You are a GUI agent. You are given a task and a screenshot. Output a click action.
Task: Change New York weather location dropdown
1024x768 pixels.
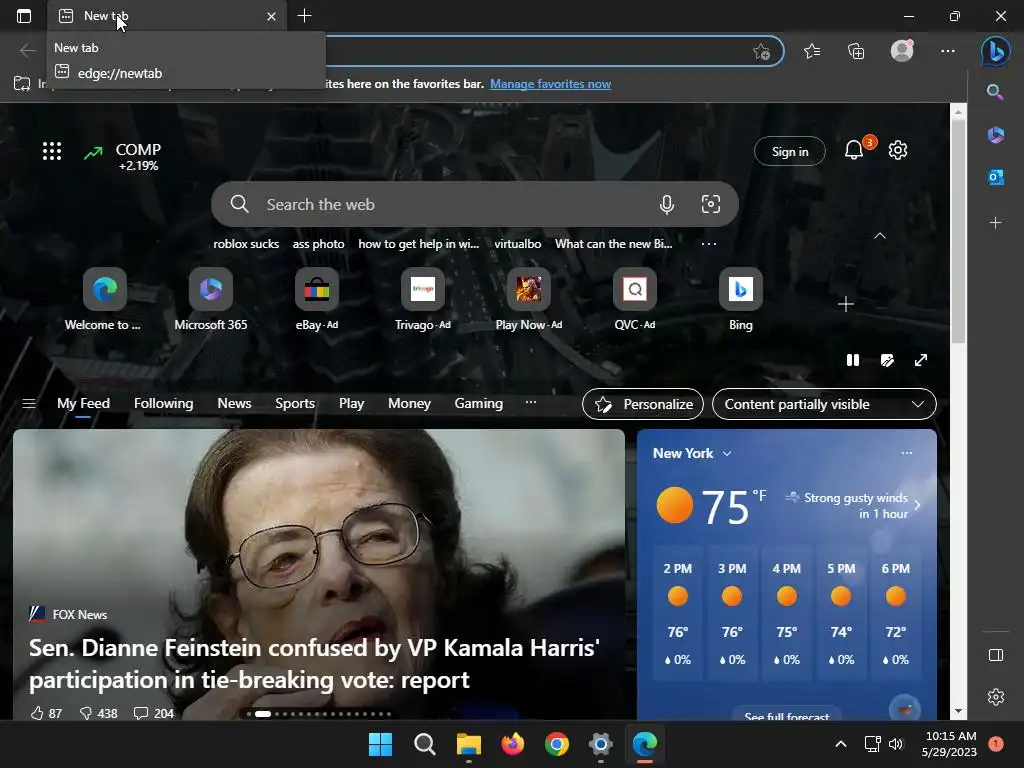tap(692, 453)
